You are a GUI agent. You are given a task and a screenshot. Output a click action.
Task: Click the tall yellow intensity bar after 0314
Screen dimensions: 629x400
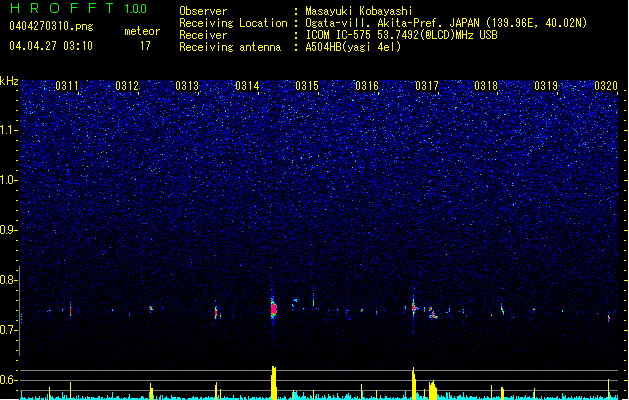(x=274, y=383)
